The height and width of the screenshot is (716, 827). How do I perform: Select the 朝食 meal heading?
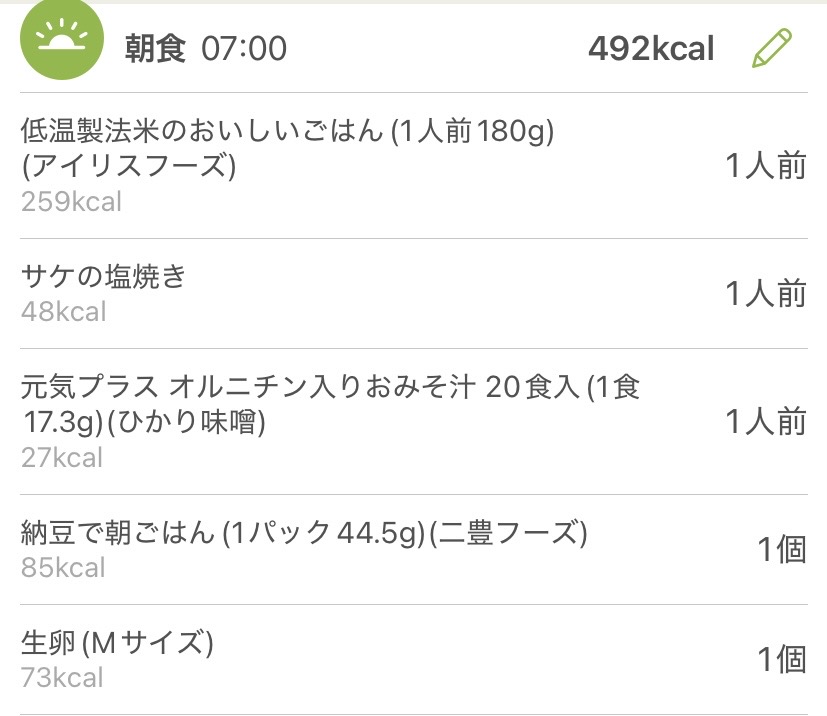pos(155,48)
